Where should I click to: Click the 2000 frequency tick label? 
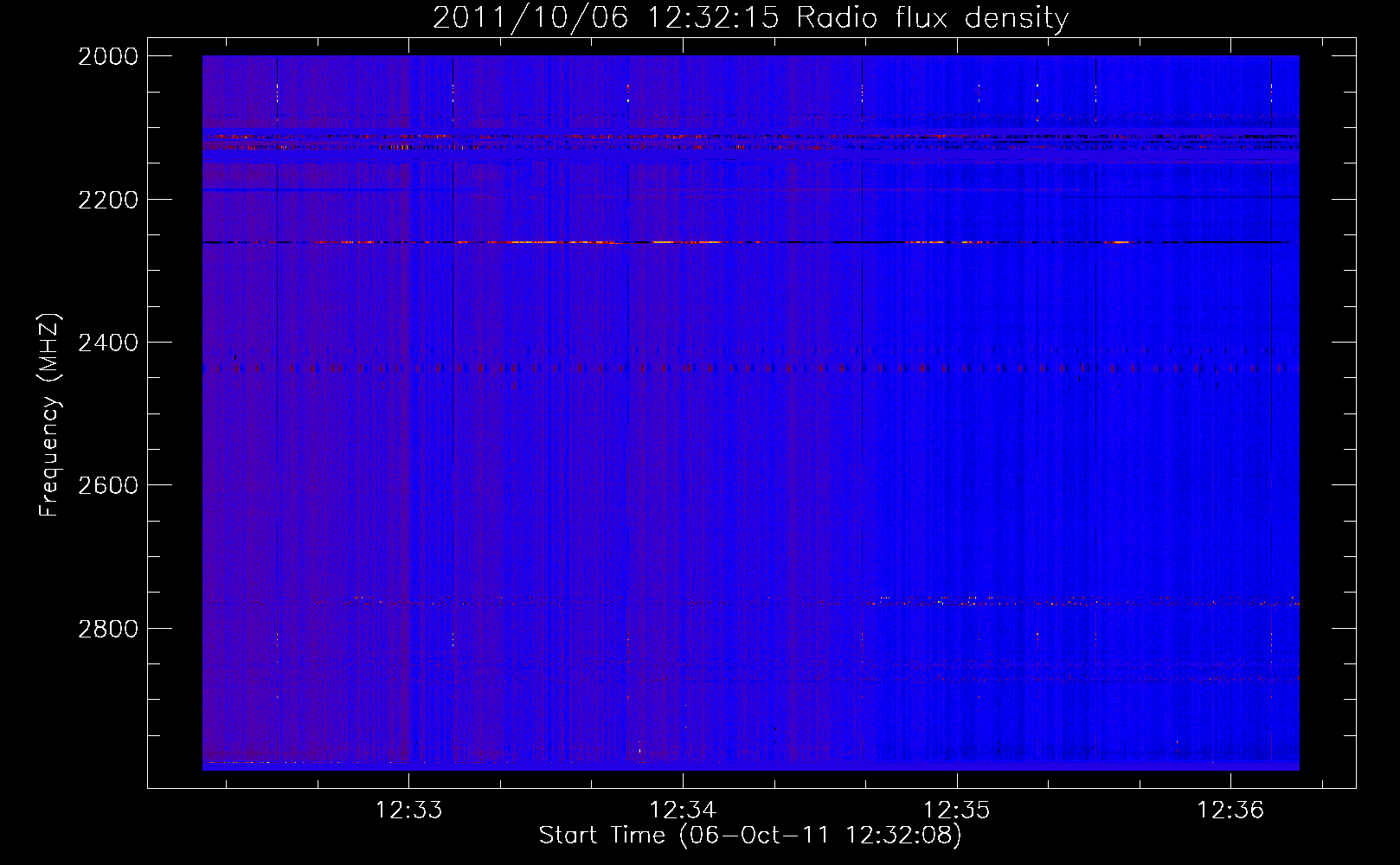(108, 56)
